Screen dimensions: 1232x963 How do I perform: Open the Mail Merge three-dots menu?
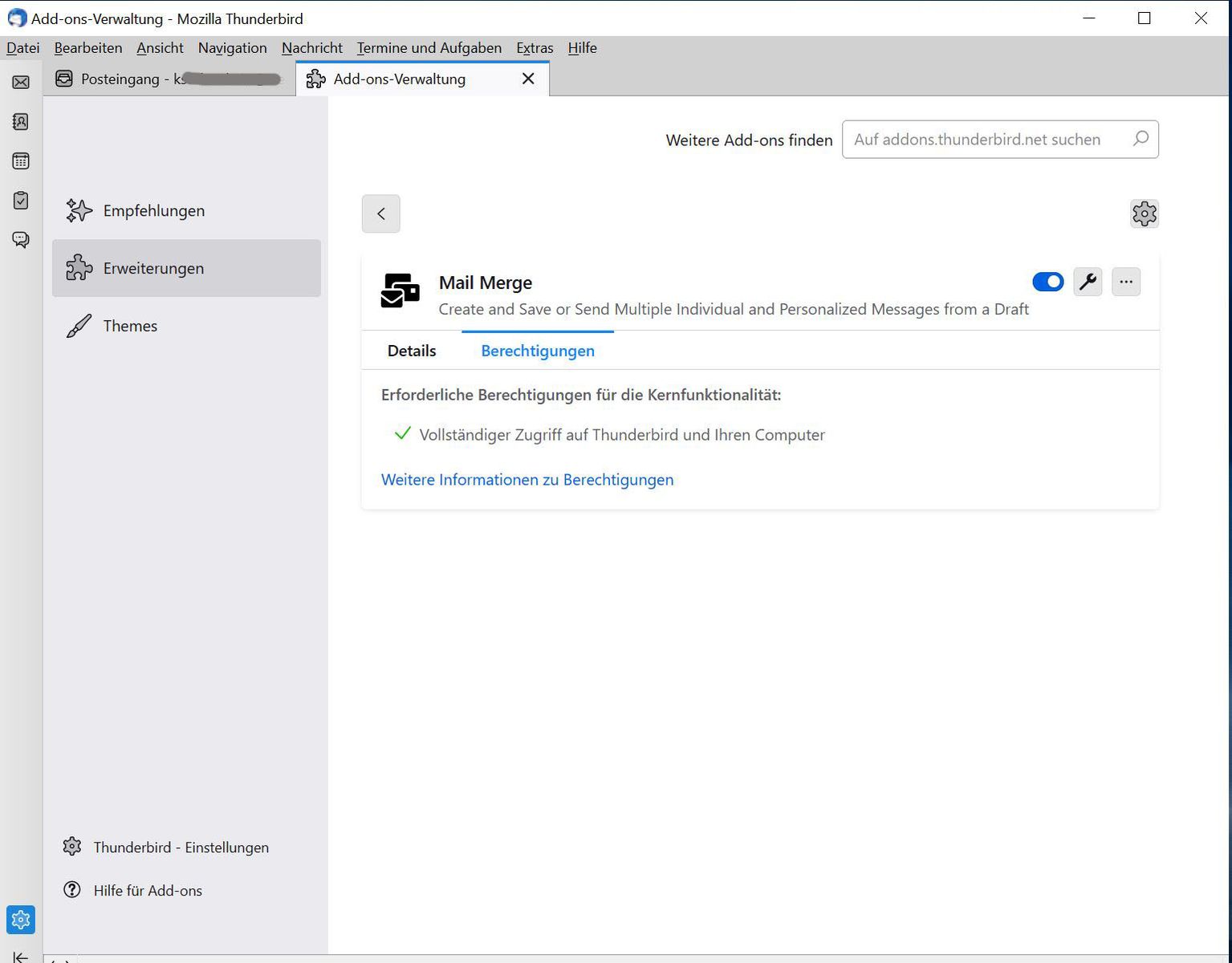click(1126, 282)
